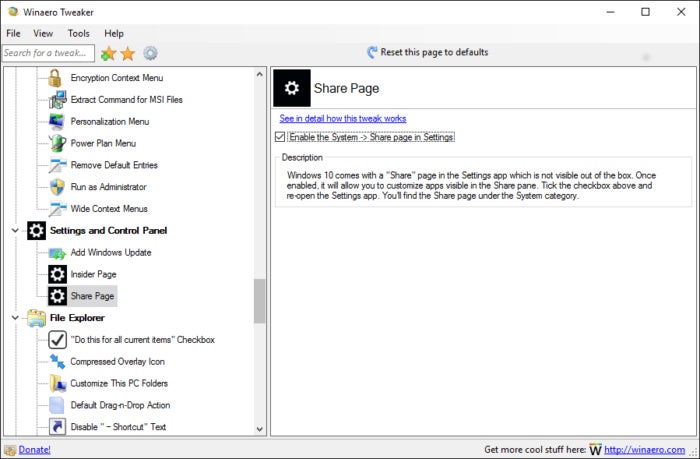Image resolution: width=700 pixels, height=459 pixels.
Task: Click the Power Plan Menu icon
Action: (57, 143)
